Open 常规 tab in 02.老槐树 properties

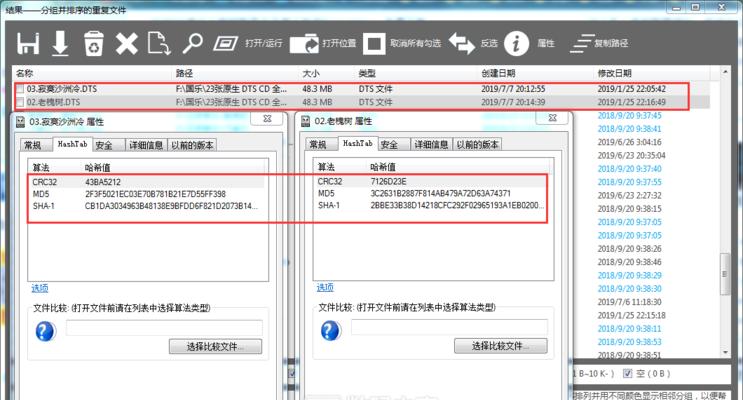pyautogui.click(x=318, y=145)
